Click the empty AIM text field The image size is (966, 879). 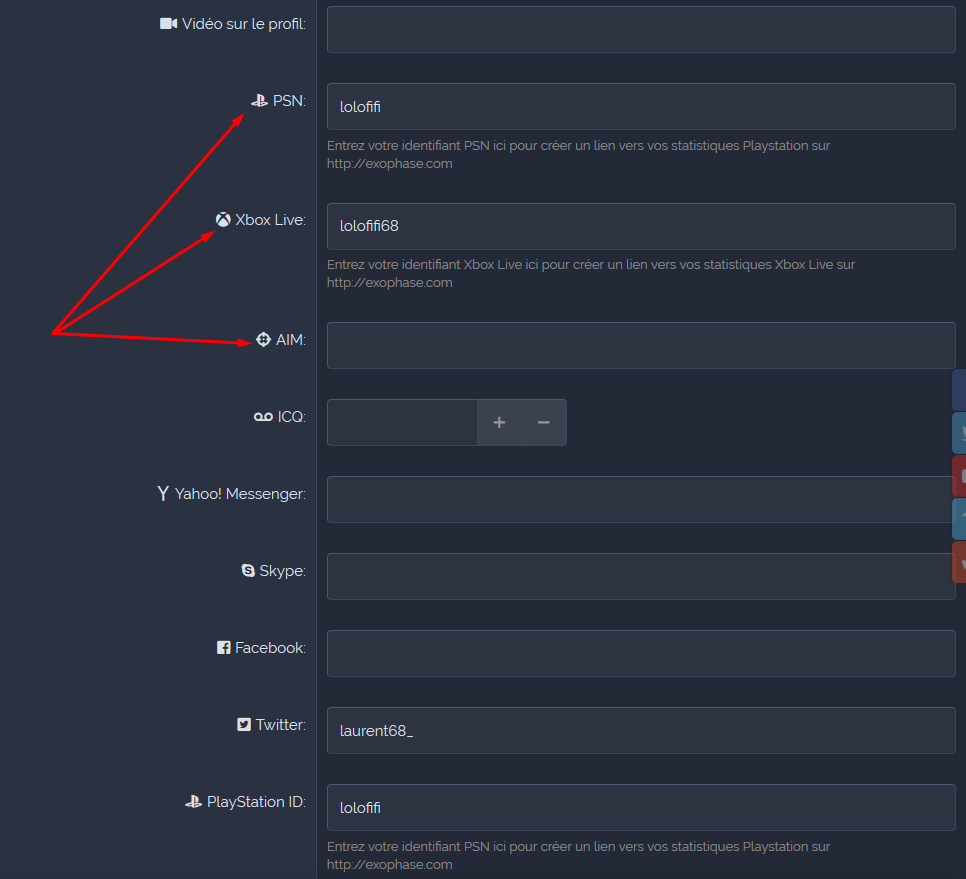[641, 346]
